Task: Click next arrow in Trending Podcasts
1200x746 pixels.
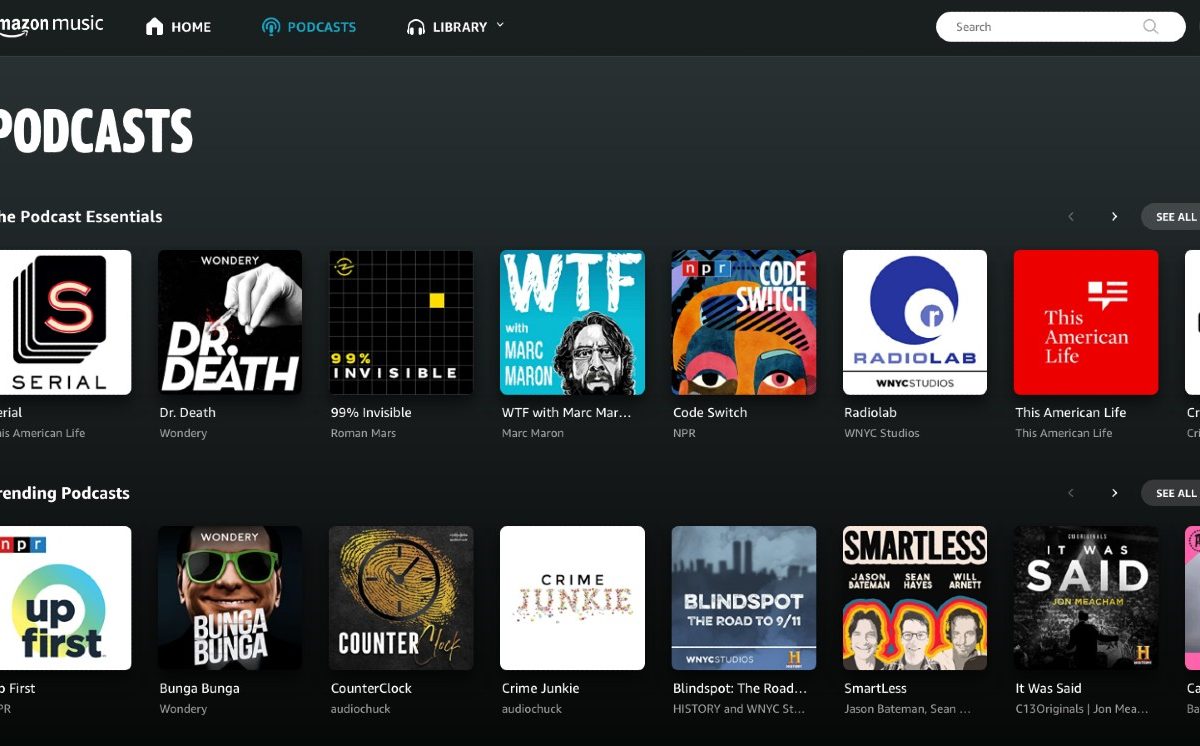Action: click(1114, 493)
